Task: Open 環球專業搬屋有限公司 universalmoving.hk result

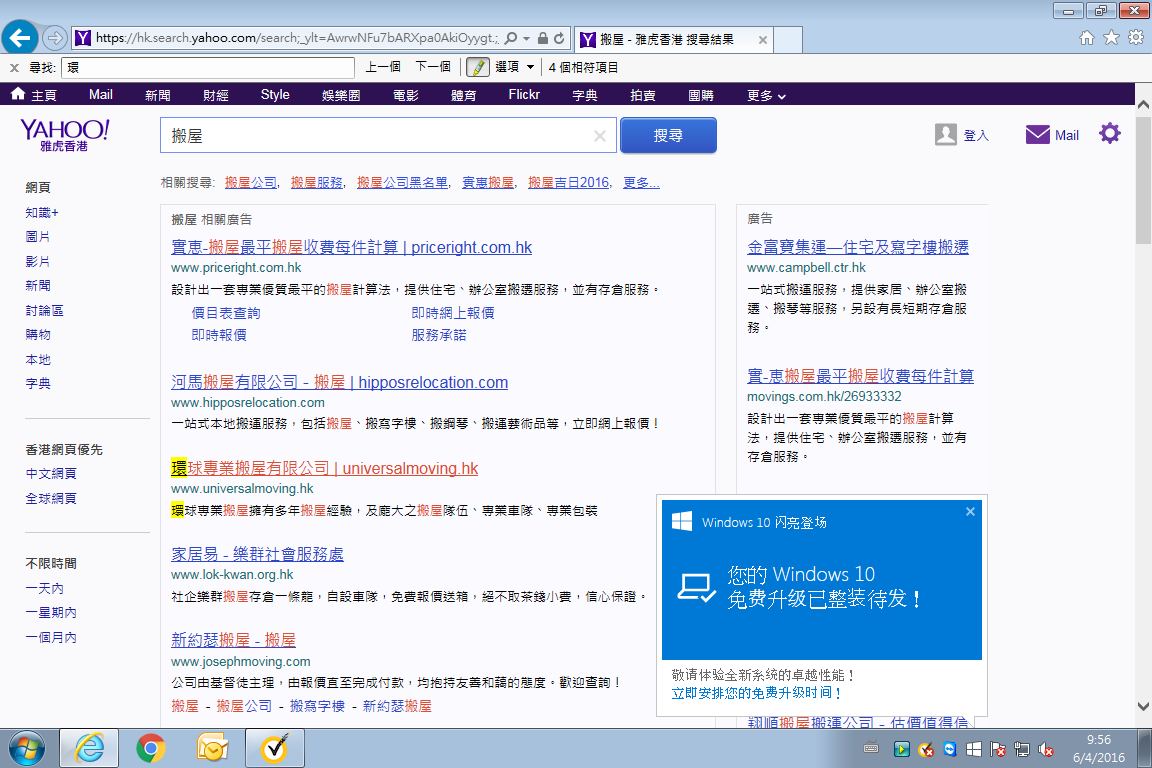Action: coord(325,468)
